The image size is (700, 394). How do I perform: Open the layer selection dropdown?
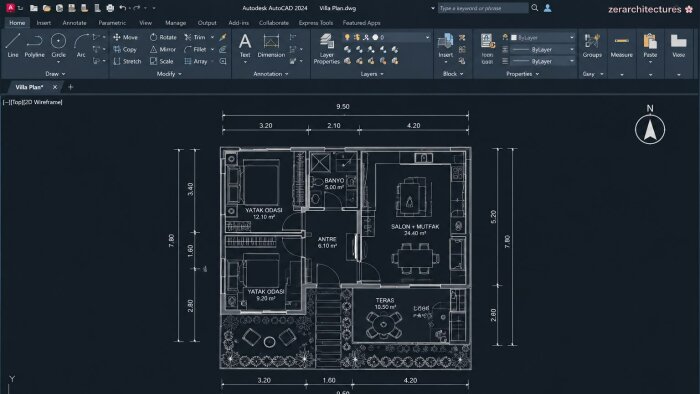[427, 37]
